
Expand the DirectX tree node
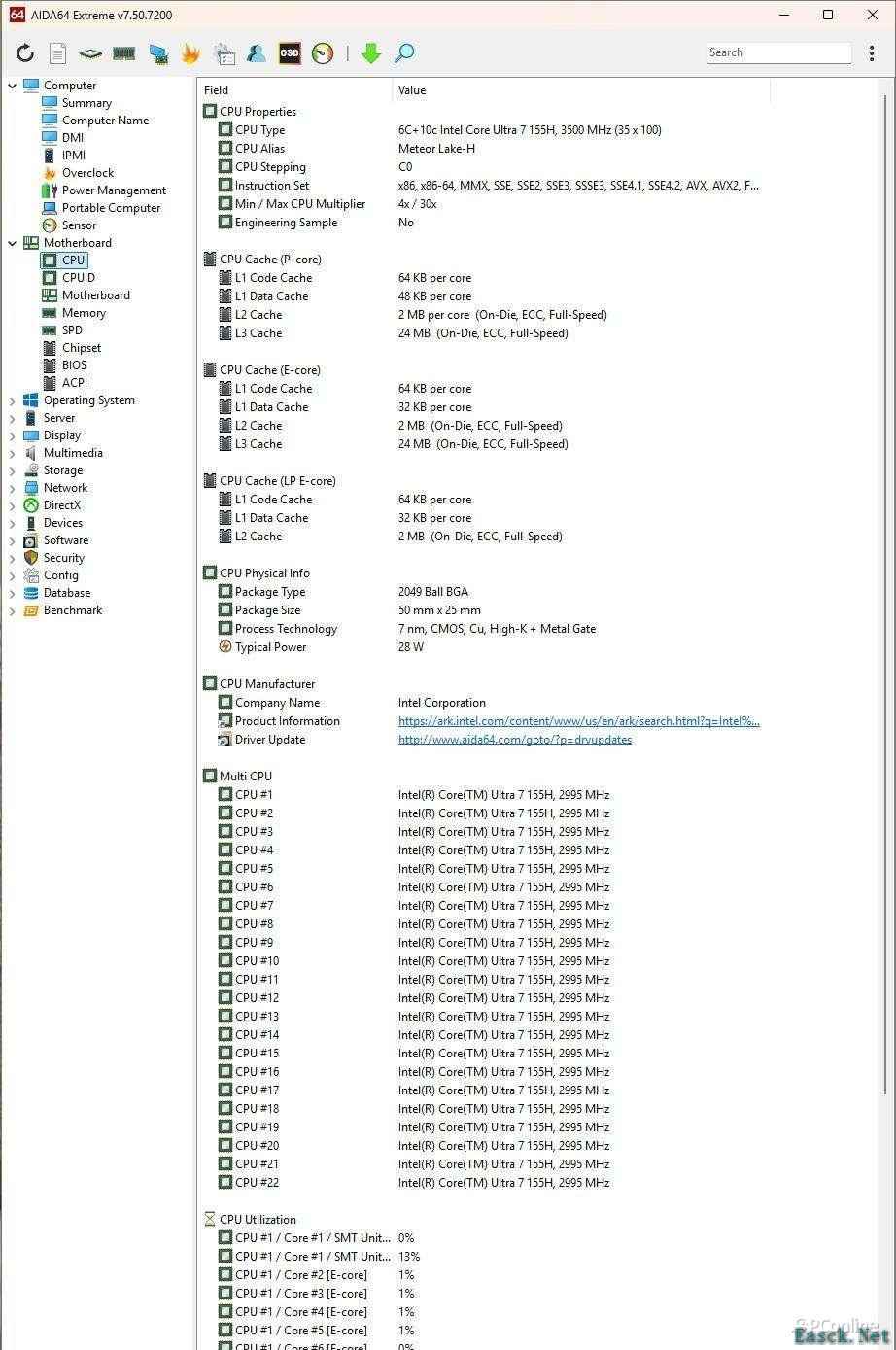click(x=13, y=505)
